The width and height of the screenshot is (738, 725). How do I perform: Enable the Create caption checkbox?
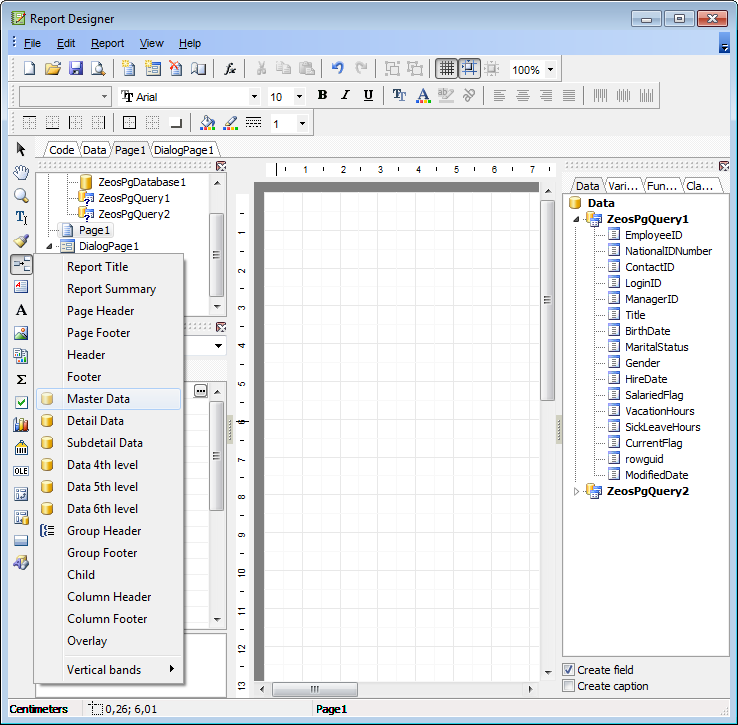coord(569,686)
